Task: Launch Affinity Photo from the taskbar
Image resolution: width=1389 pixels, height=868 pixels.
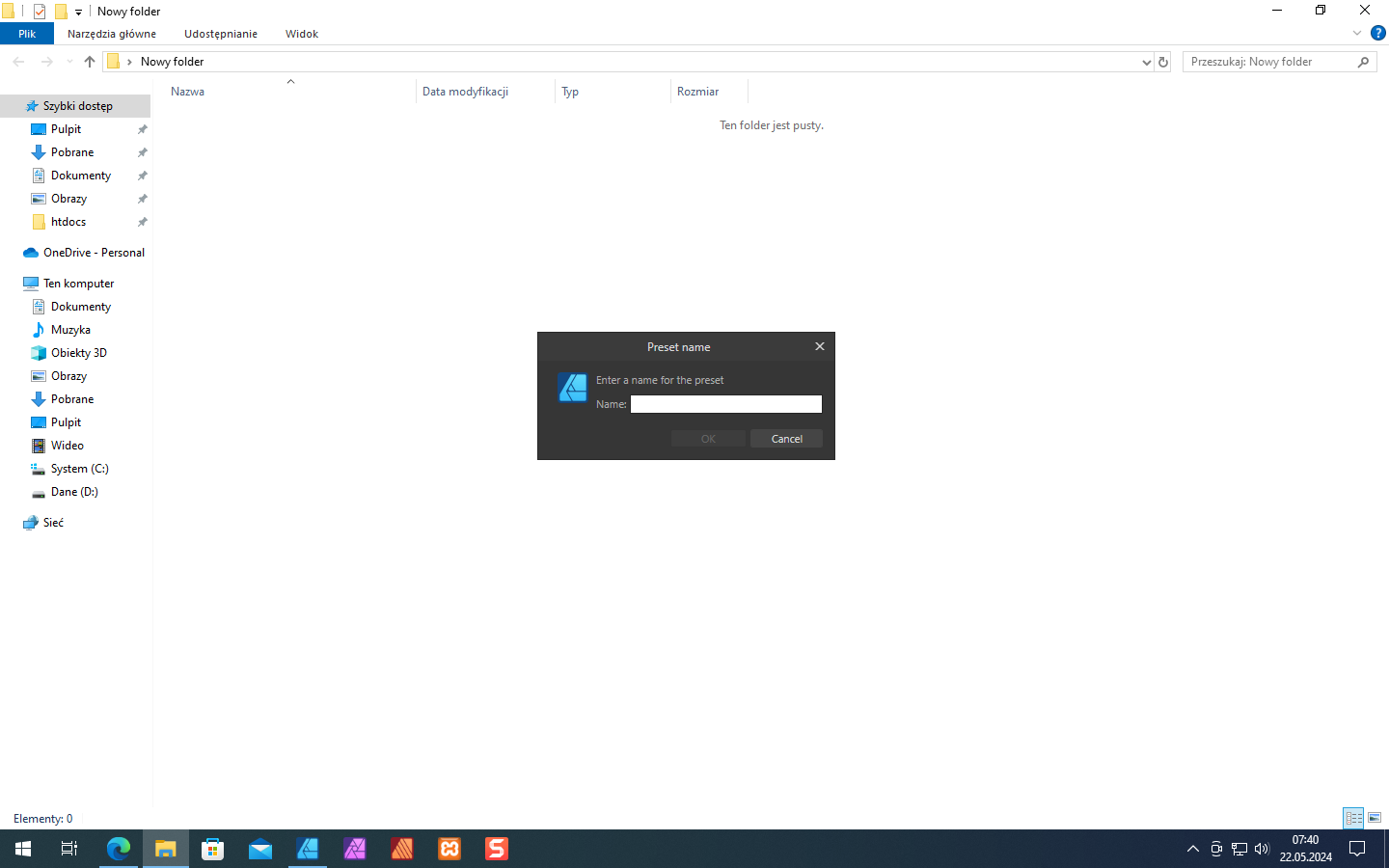Action: point(355,849)
